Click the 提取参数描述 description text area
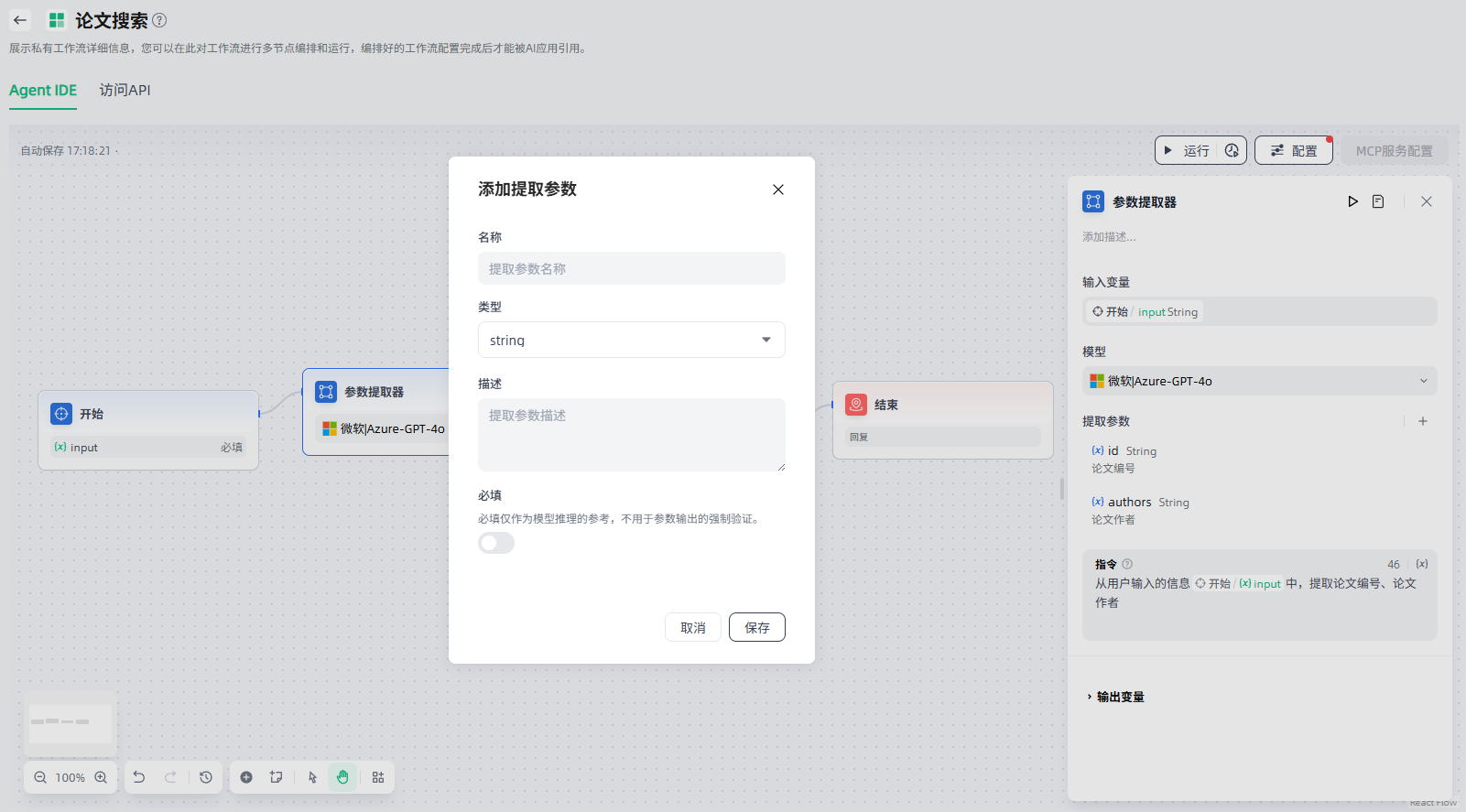1466x812 pixels. coord(631,435)
